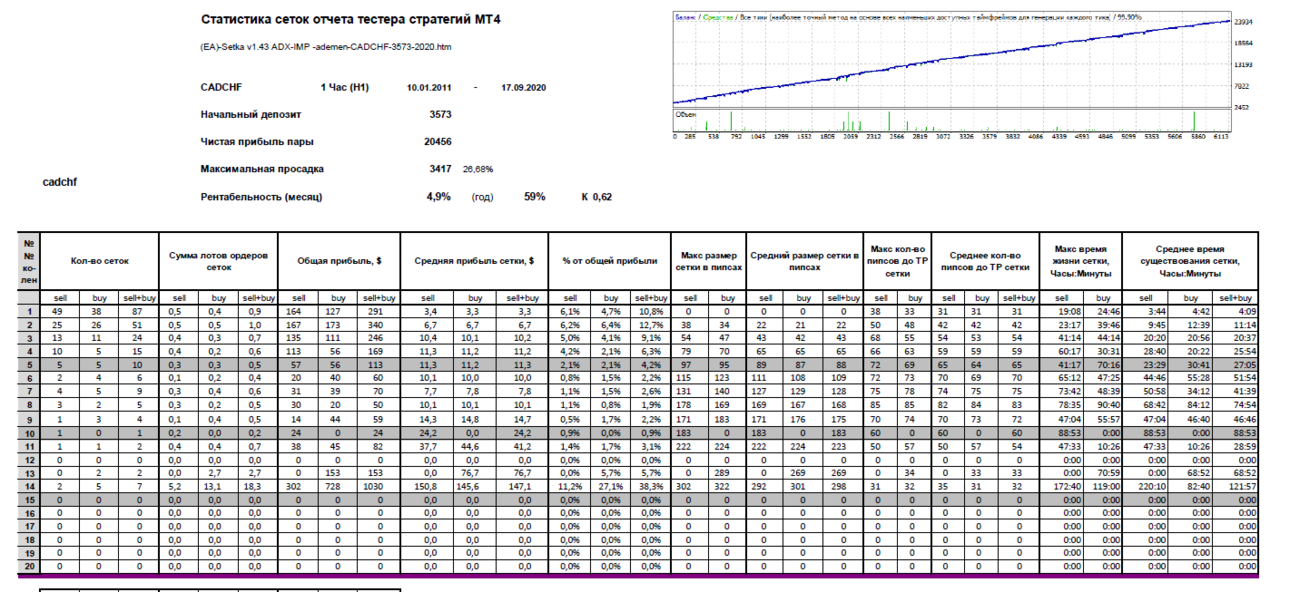1290x592 pixels.
Task: Click the '% от общей прибыли' column header
Action: (610, 260)
